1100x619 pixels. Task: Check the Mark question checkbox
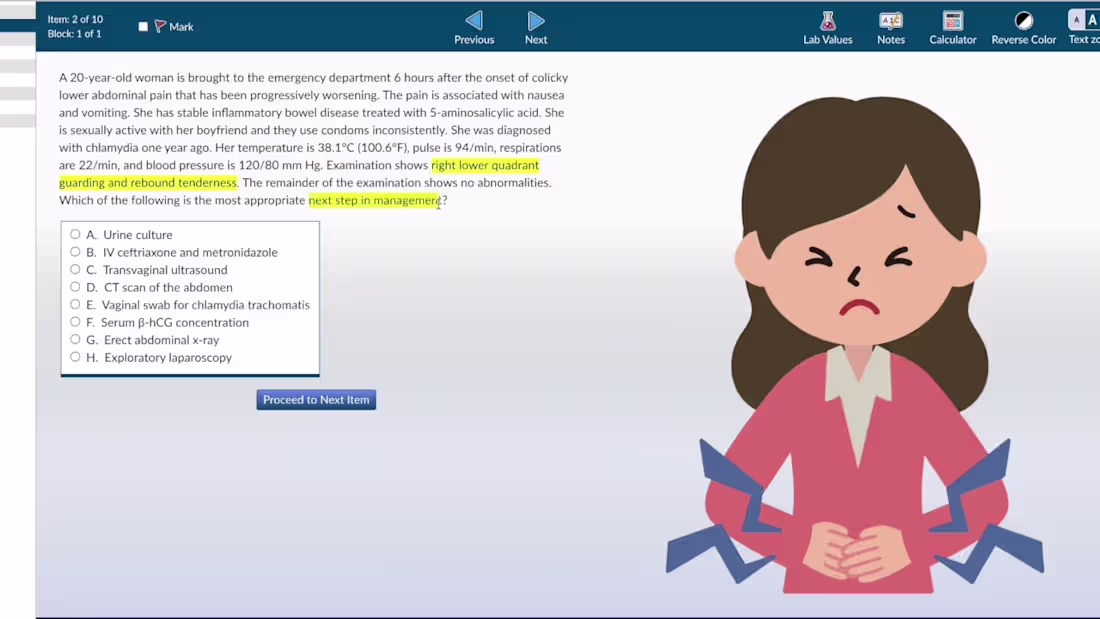[x=143, y=27]
